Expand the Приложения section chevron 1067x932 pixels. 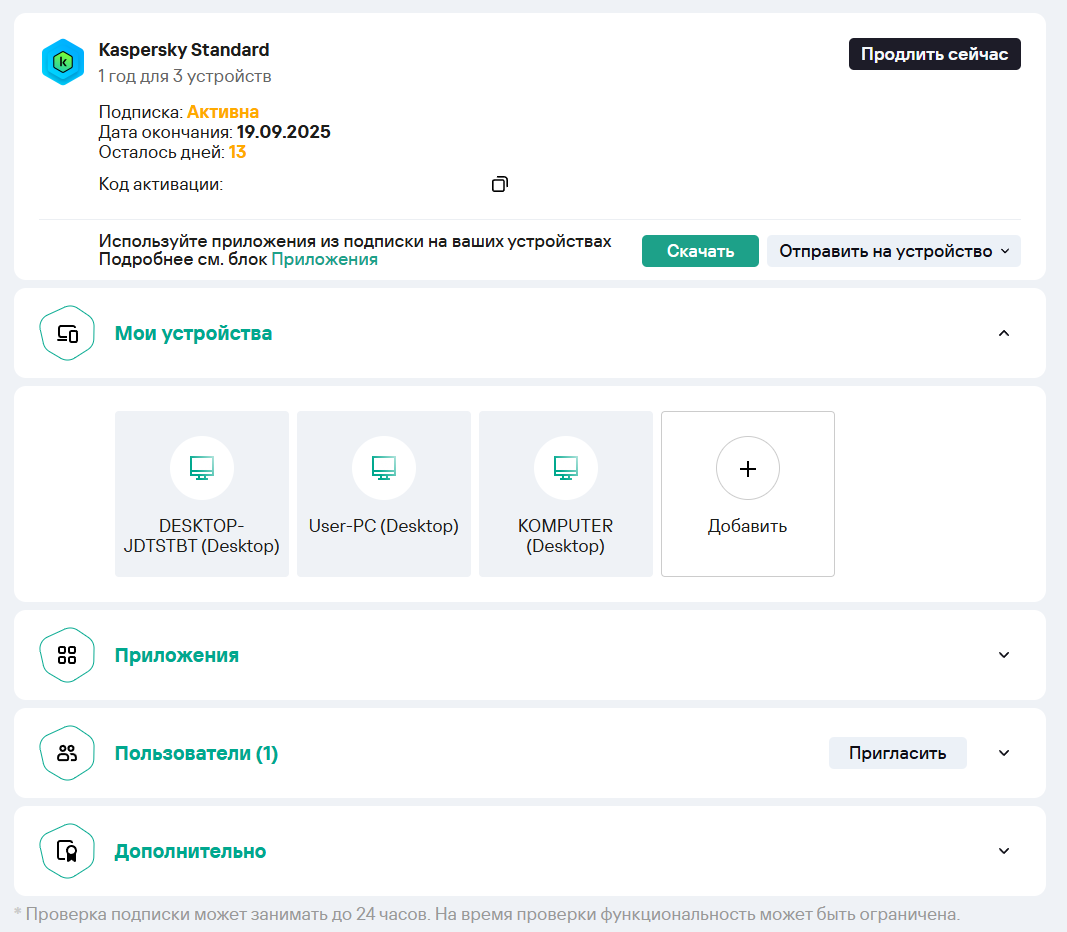[1004, 655]
